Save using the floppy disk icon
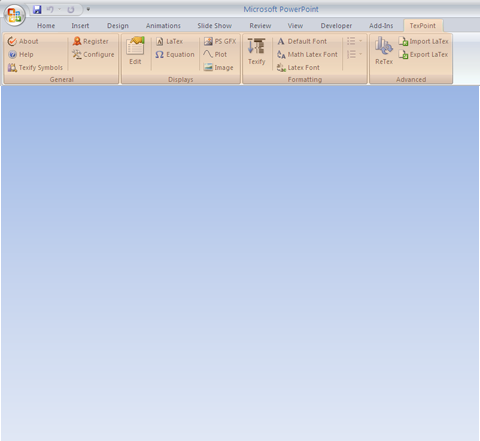The height and width of the screenshot is (441, 480). pos(37,9)
